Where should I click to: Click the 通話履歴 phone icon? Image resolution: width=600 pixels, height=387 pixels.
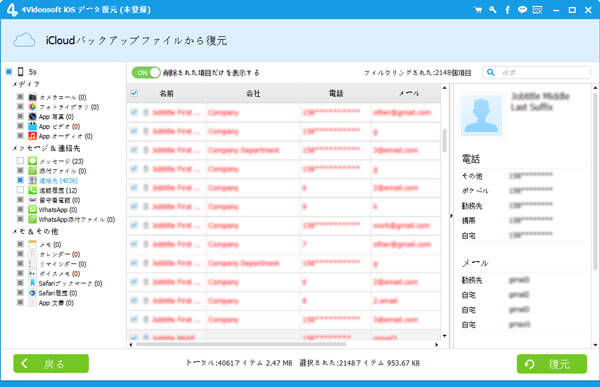pos(33,190)
